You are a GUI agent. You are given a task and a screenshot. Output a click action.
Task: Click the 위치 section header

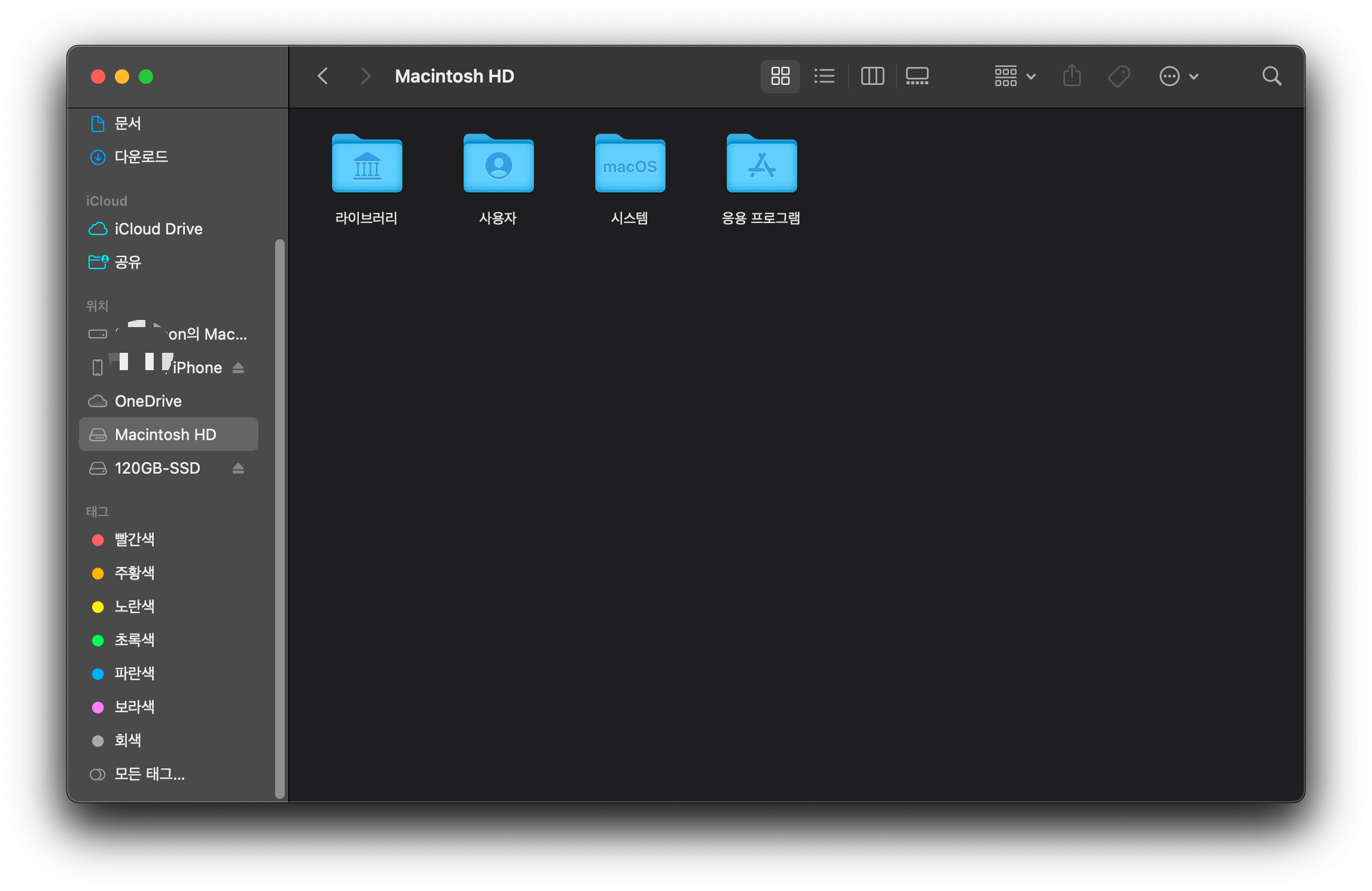point(97,306)
